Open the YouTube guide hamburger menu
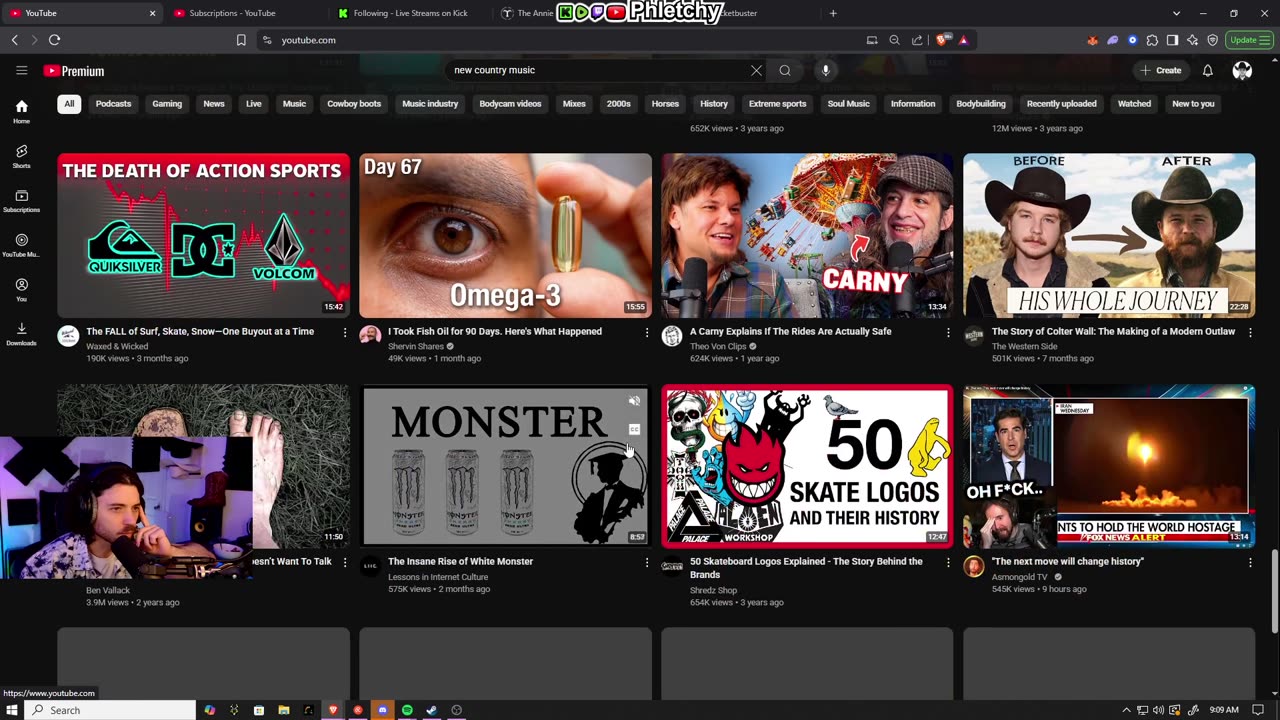Viewport: 1280px width, 720px height. click(21, 70)
